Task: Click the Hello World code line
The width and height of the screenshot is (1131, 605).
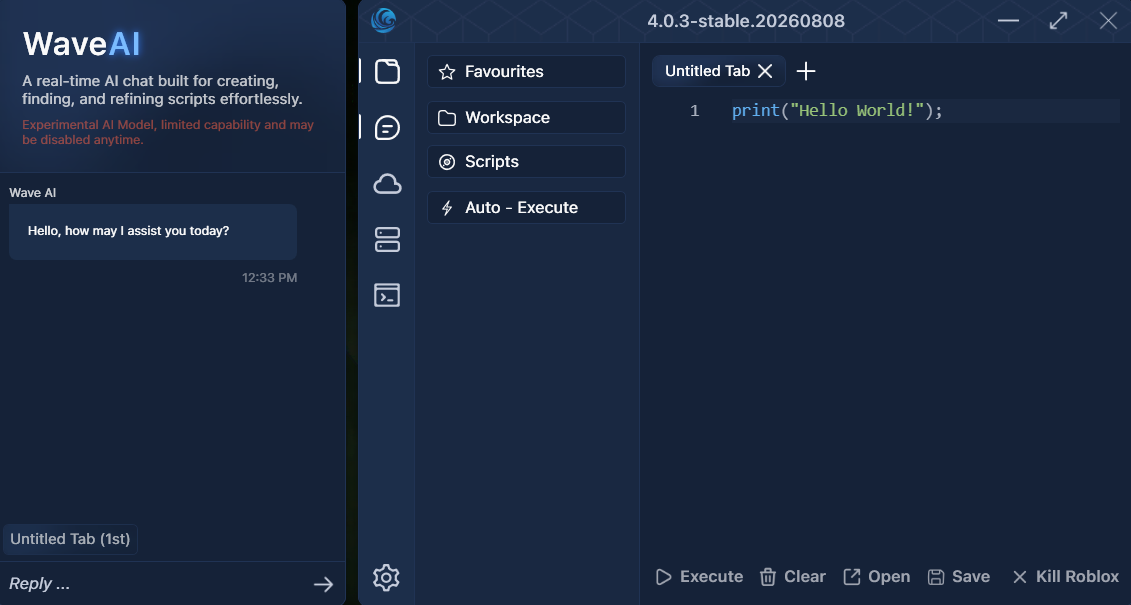Action: click(837, 110)
